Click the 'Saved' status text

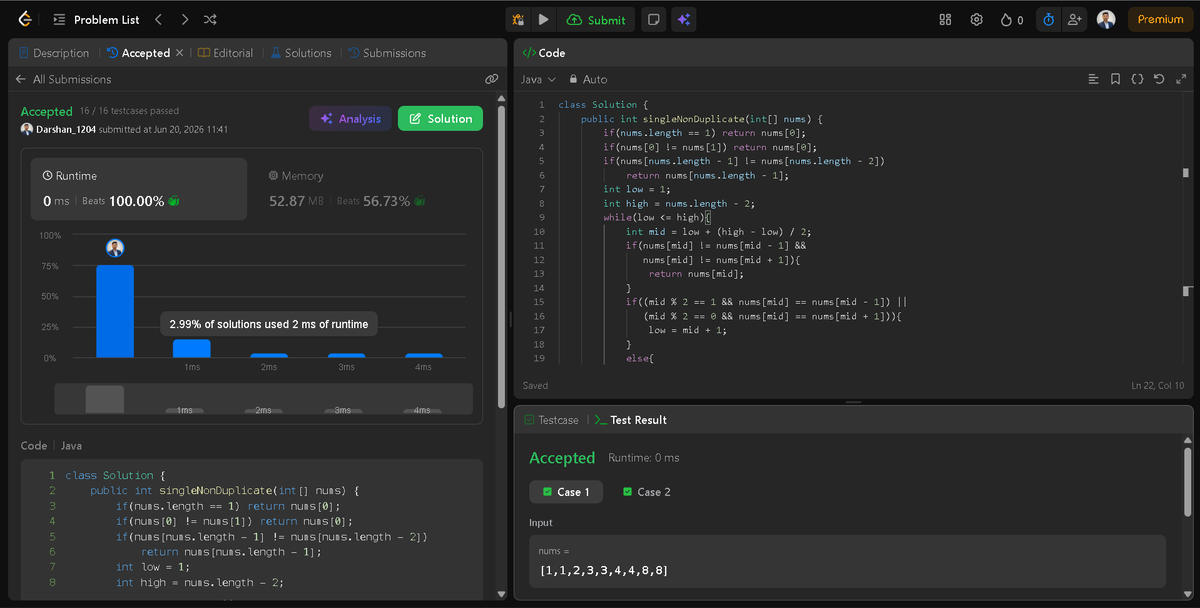pyautogui.click(x=535, y=385)
